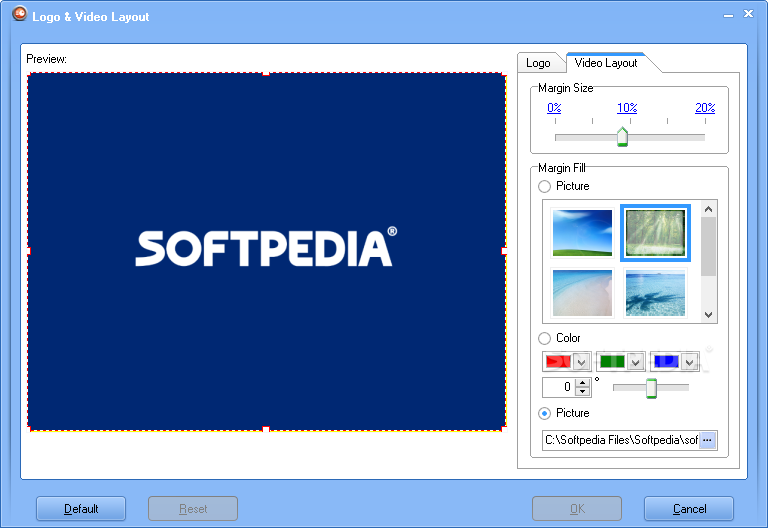768x528 pixels.
Task: Close the Logo & Video Layout window
Action: tap(748, 14)
